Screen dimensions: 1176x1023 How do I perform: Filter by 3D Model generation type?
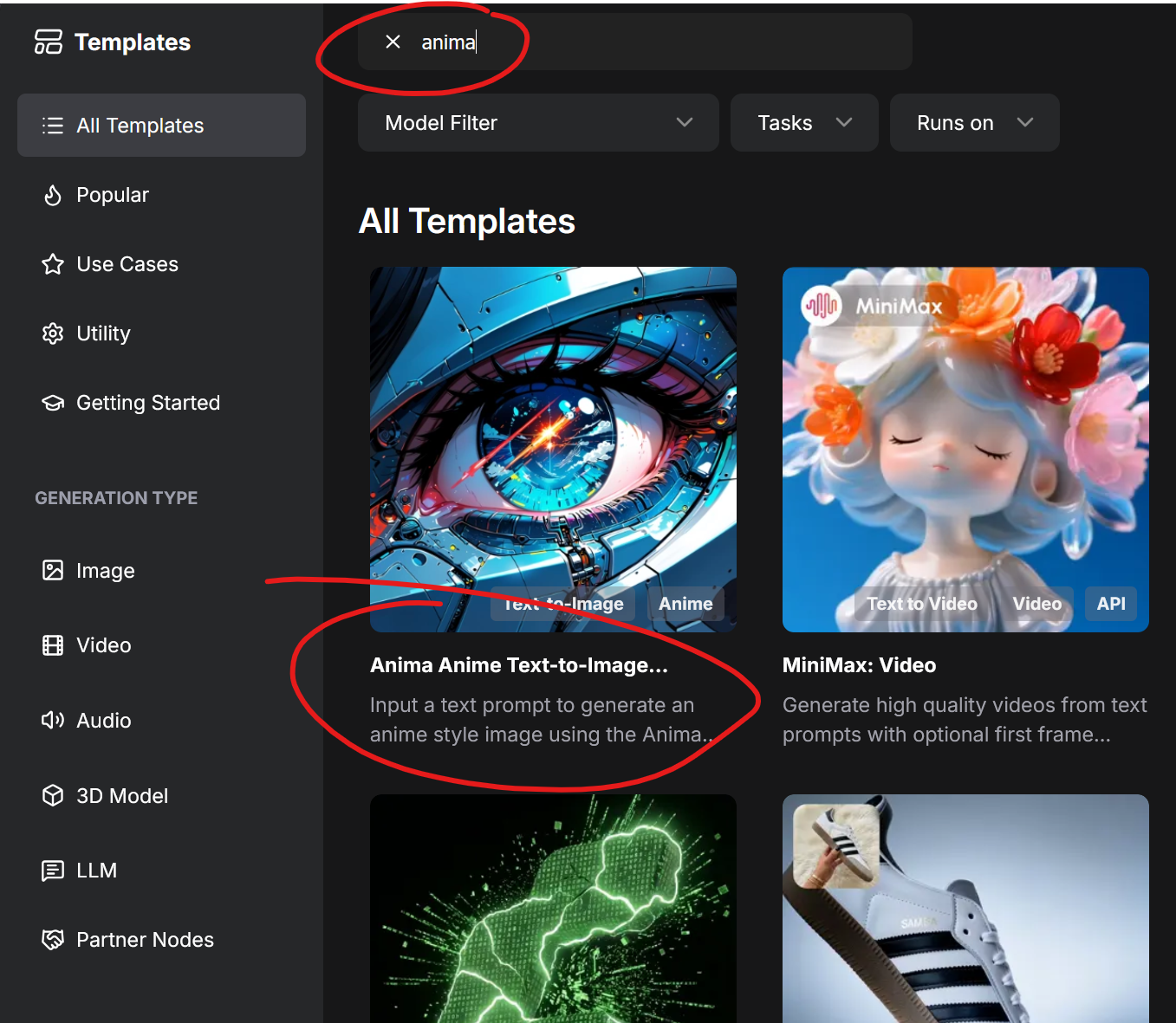click(161, 795)
